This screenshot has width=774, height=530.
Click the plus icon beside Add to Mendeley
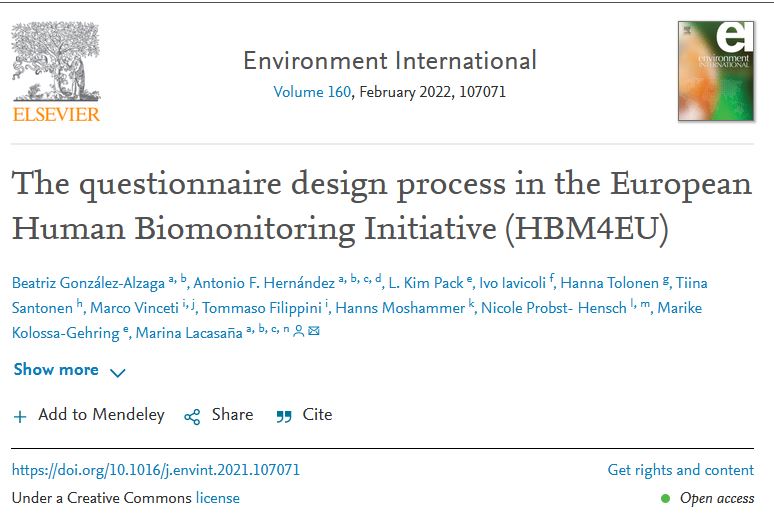tap(20, 416)
